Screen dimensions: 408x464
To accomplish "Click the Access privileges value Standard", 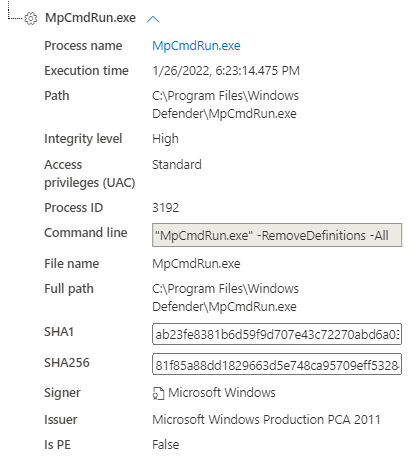I will click(x=177, y=165).
